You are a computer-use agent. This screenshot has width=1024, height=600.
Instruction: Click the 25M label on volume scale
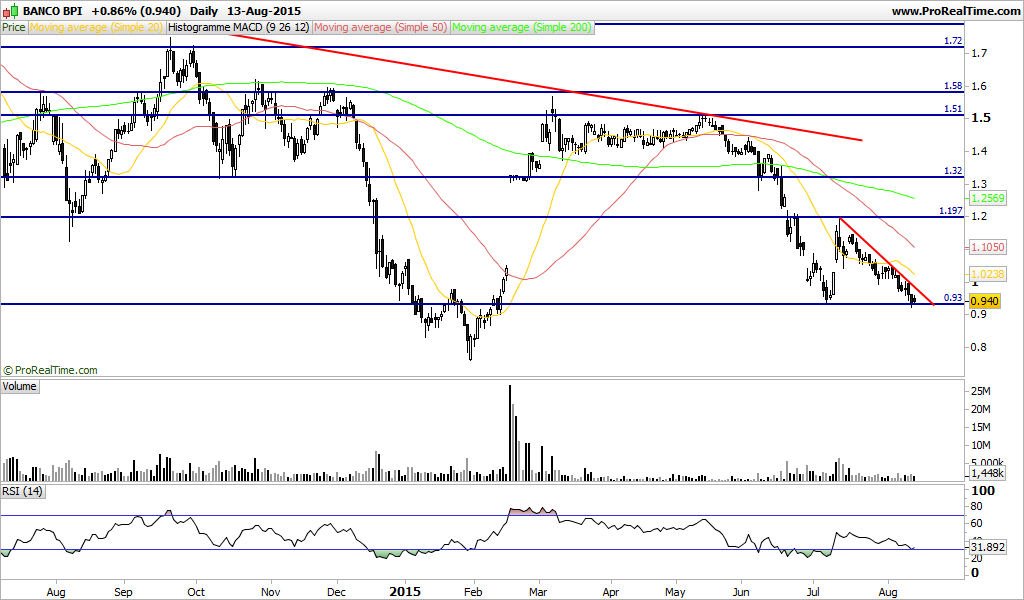[x=981, y=391]
